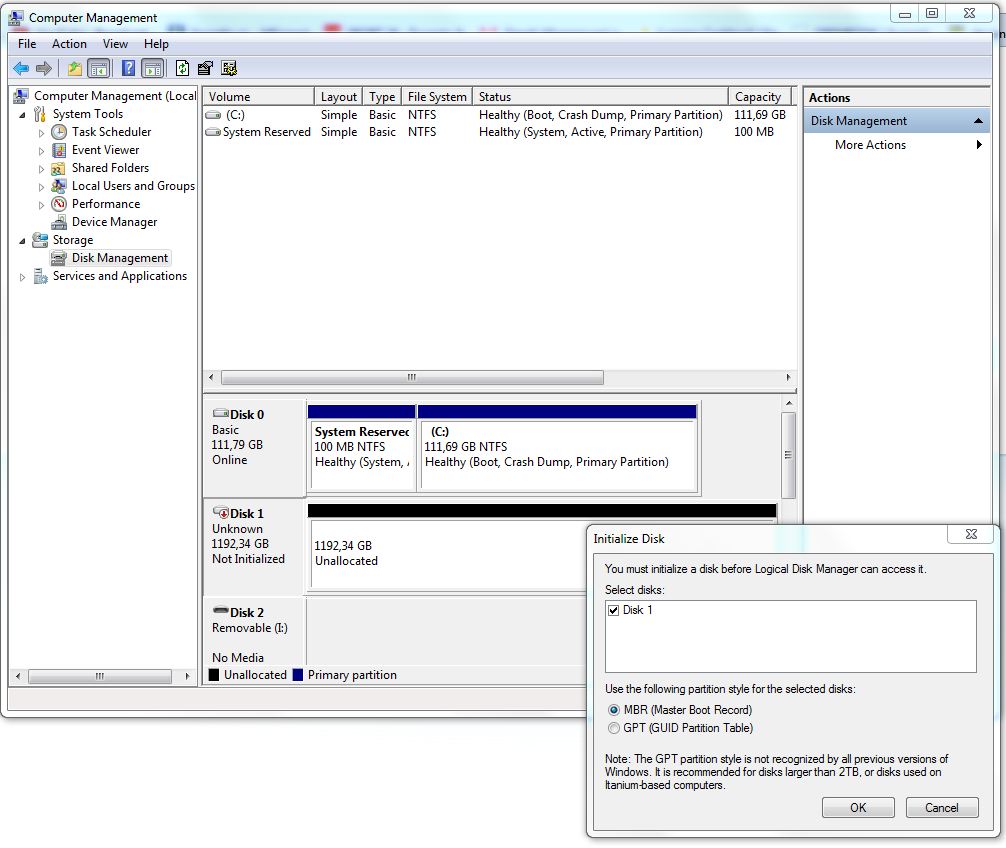Screen dimensions: 1006x848
Task: Close the Initialize Disk dialog with X
Action: [971, 534]
